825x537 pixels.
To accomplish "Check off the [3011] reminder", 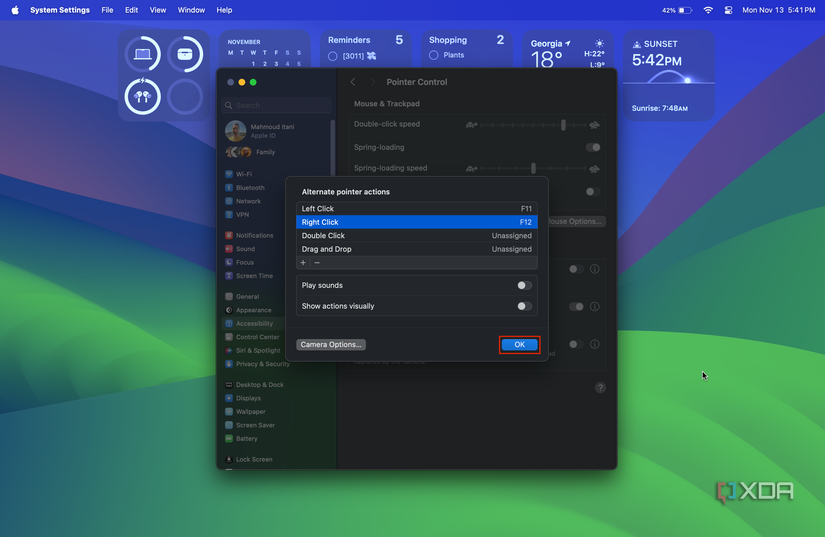I will (x=333, y=56).
